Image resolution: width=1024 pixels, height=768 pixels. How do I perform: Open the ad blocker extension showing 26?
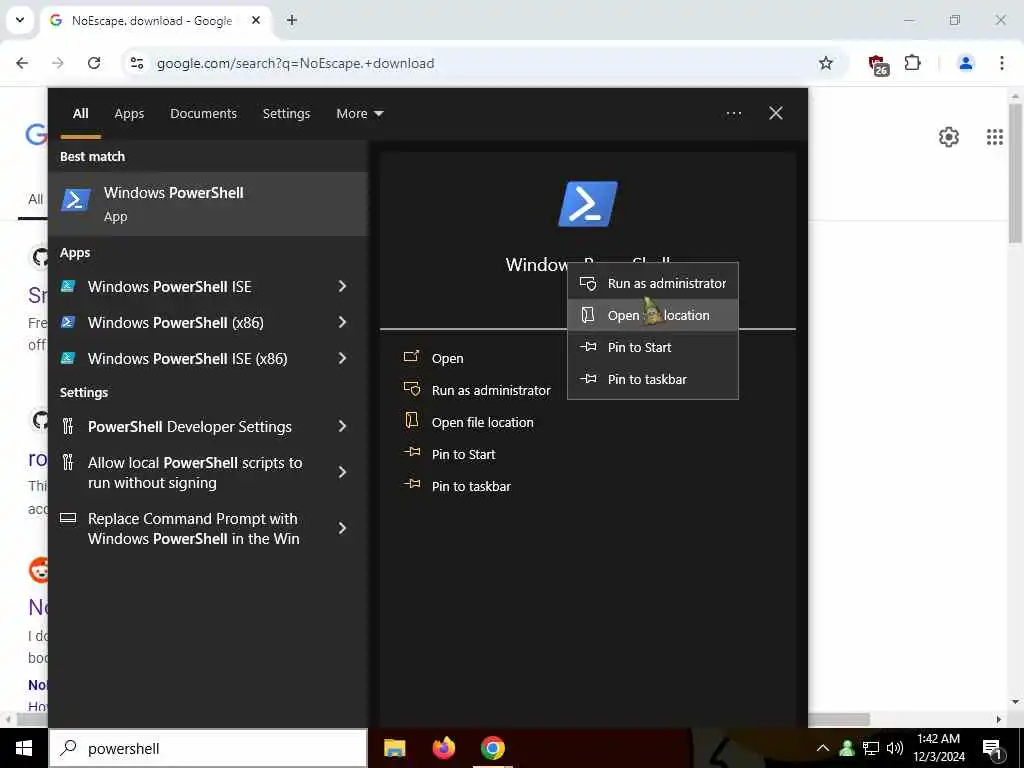(878, 65)
